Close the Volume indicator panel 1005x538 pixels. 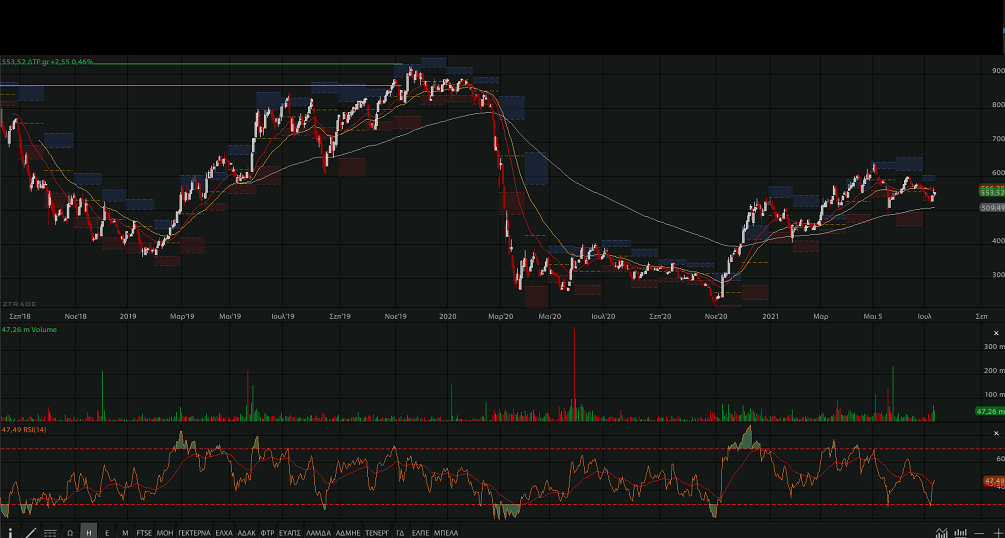pyautogui.click(x=996, y=332)
